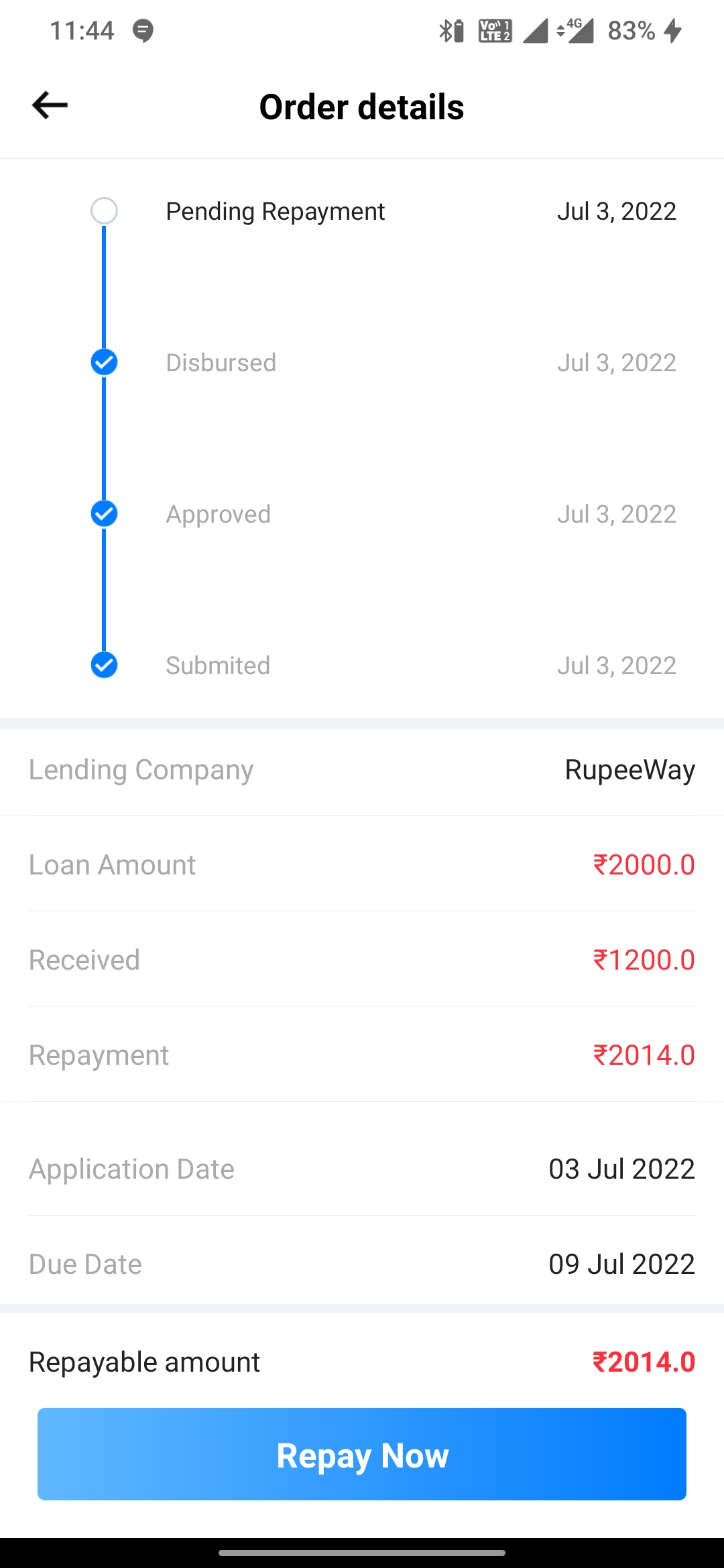
Task: Tap the Bluetooth battery status icon
Action: click(451, 31)
